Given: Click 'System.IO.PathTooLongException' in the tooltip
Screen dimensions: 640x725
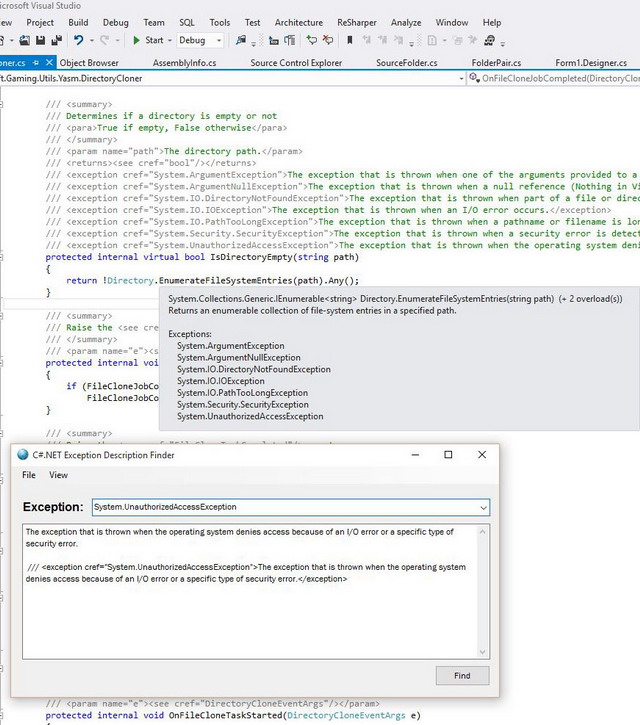Looking at the screenshot, I should pos(242,393).
